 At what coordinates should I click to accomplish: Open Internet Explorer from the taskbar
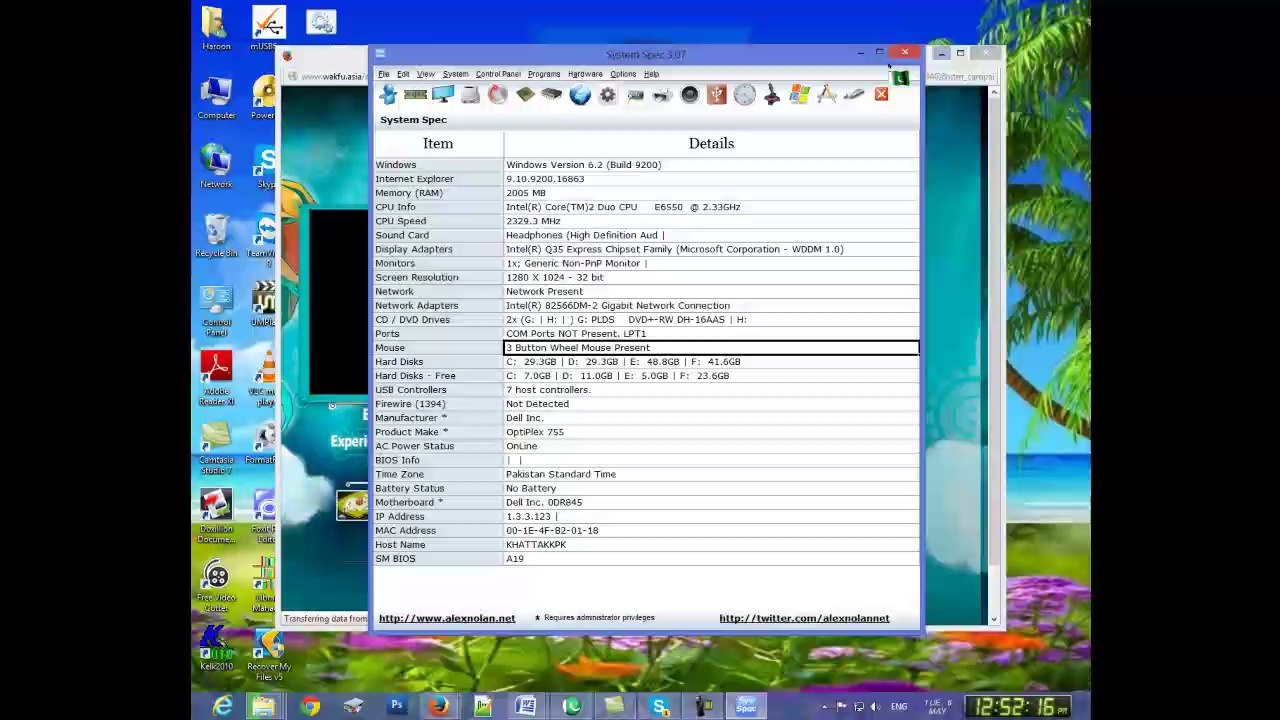pyautogui.click(x=222, y=707)
